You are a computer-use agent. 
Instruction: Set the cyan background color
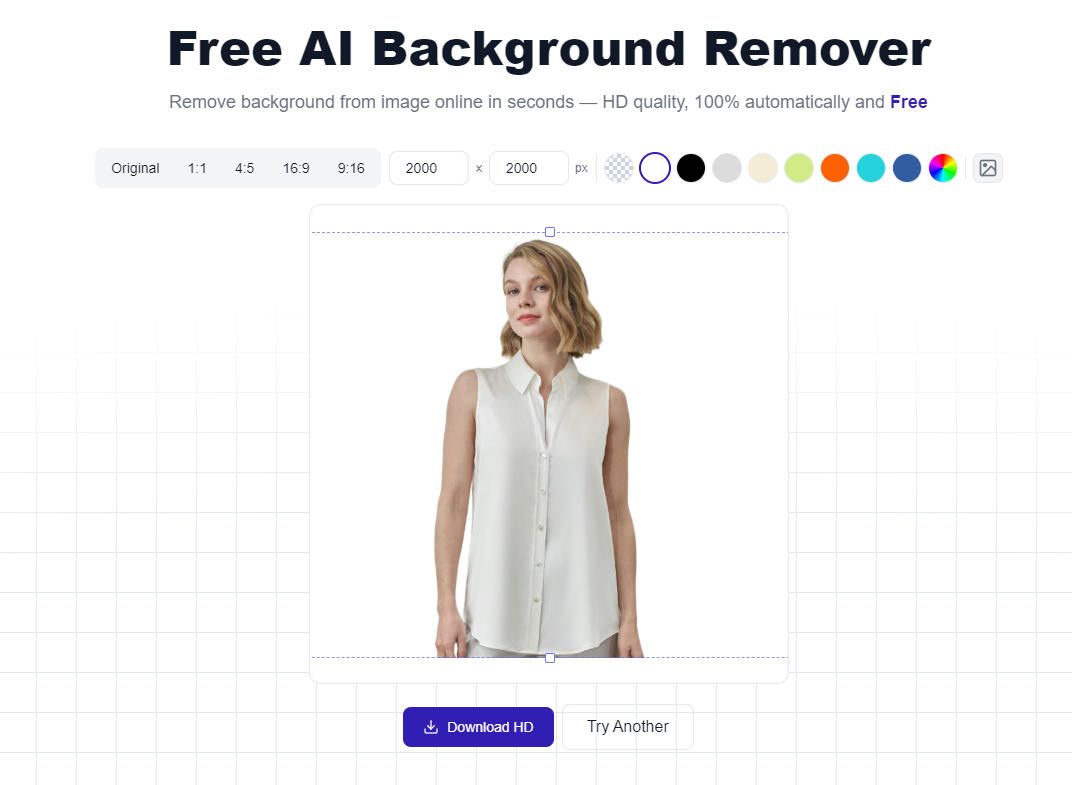click(x=871, y=168)
